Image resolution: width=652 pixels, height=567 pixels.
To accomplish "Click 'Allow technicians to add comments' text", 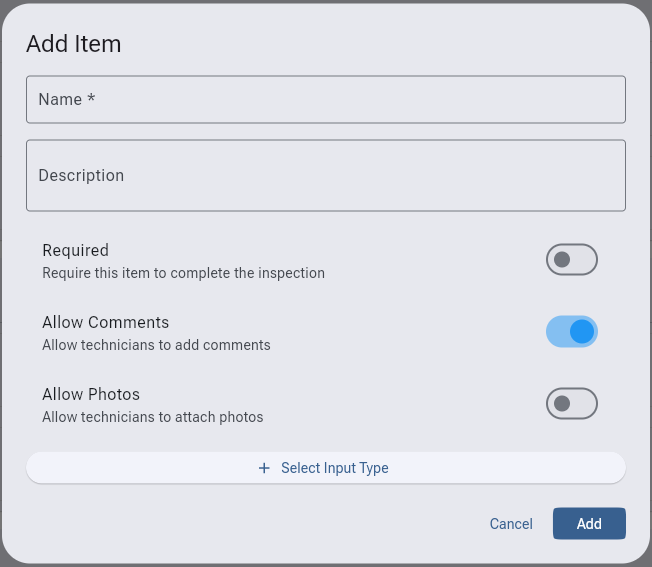I will click(x=156, y=345).
